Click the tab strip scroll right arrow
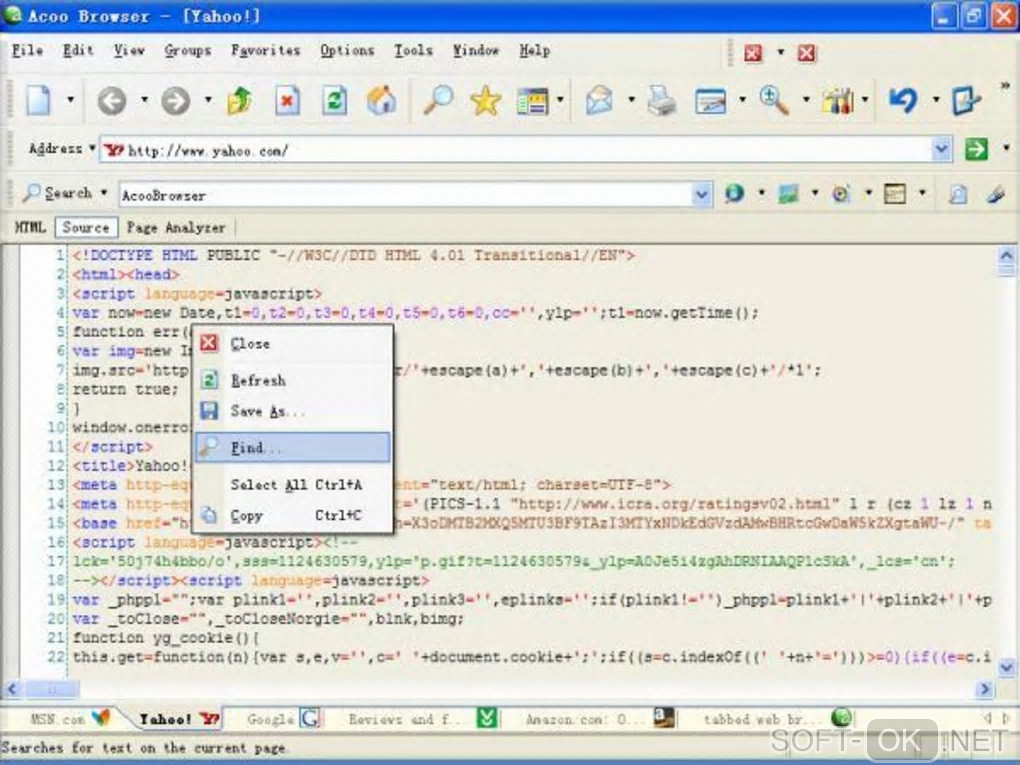Viewport: 1020px width, 765px height. coord(1007,718)
